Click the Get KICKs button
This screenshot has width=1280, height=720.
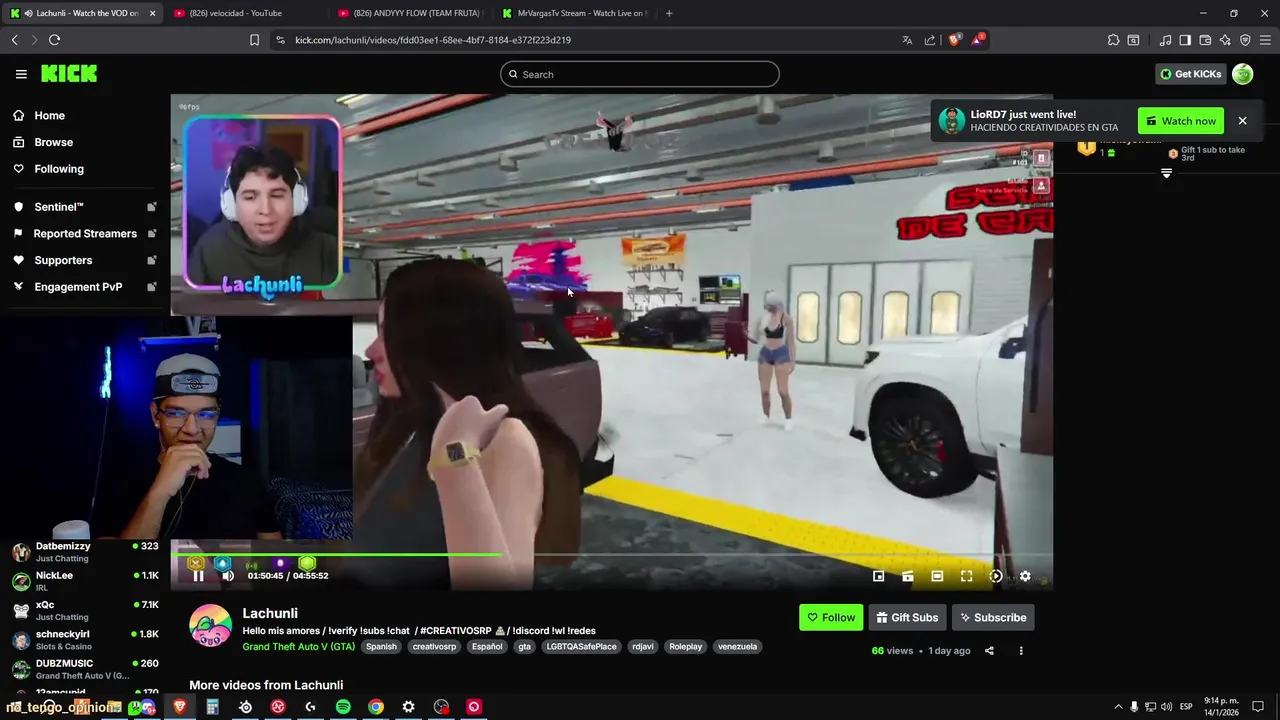[x=1190, y=74]
